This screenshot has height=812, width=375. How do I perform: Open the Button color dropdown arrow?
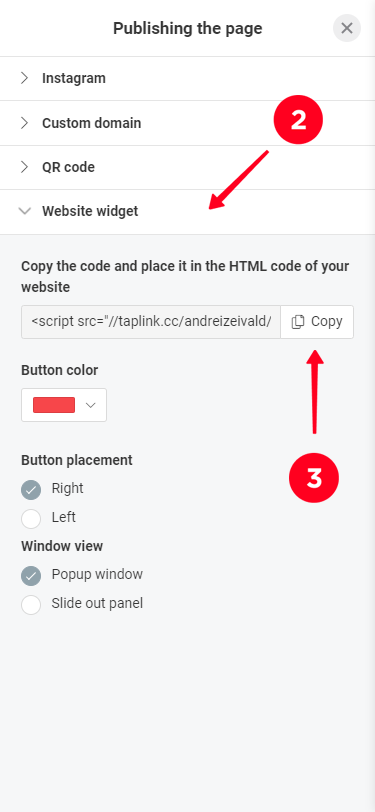91,405
